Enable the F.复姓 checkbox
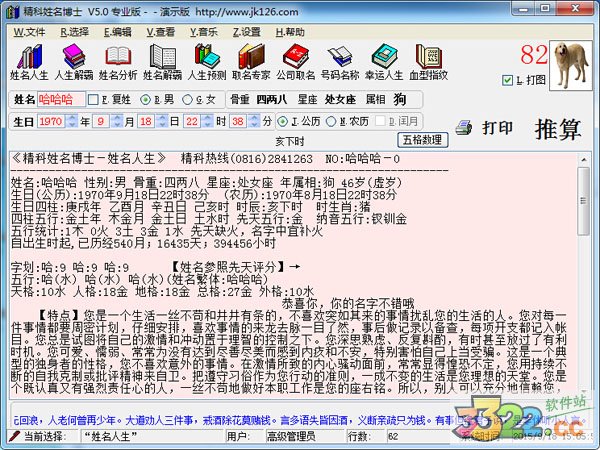Image resolution: width=600 pixels, height=450 pixels. point(93,100)
